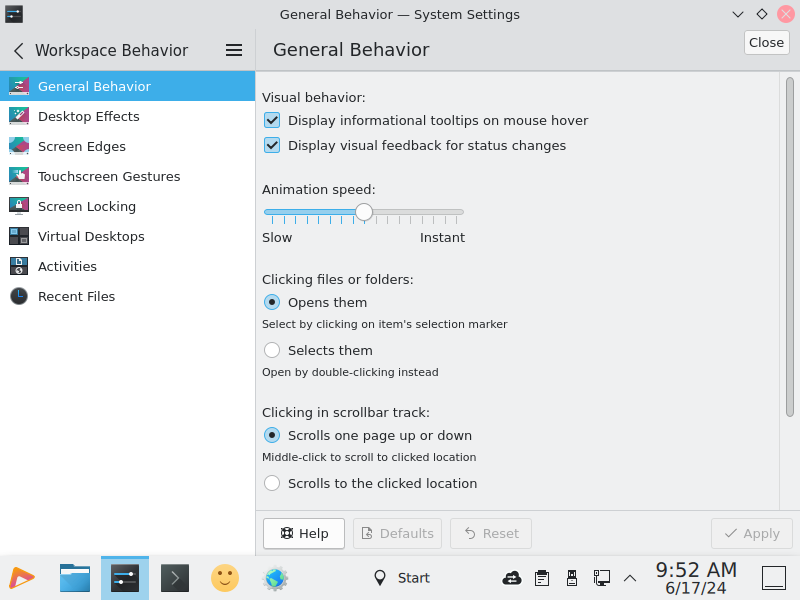Open Touchscreen Gestures settings
The height and width of the screenshot is (600, 800).
(128, 177)
